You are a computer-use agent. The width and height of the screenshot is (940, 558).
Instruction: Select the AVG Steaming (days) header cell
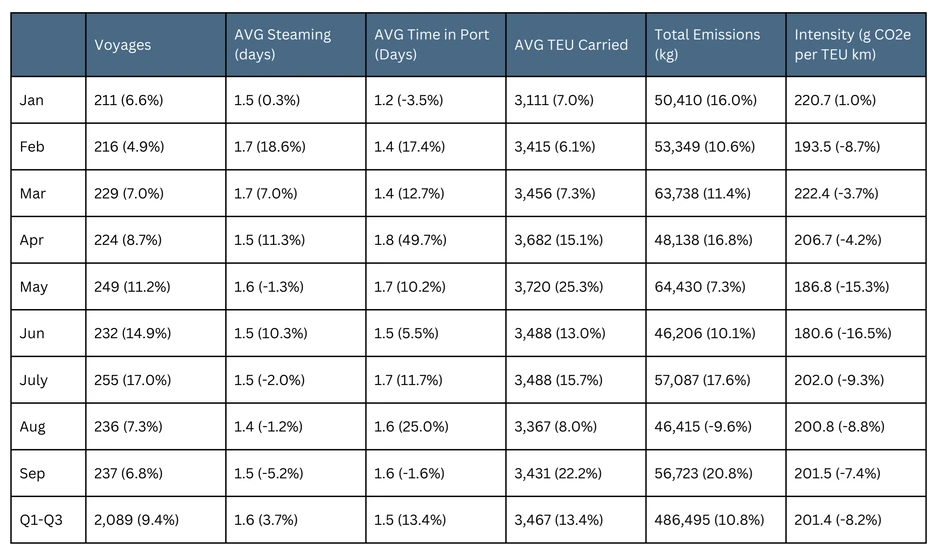coord(282,44)
